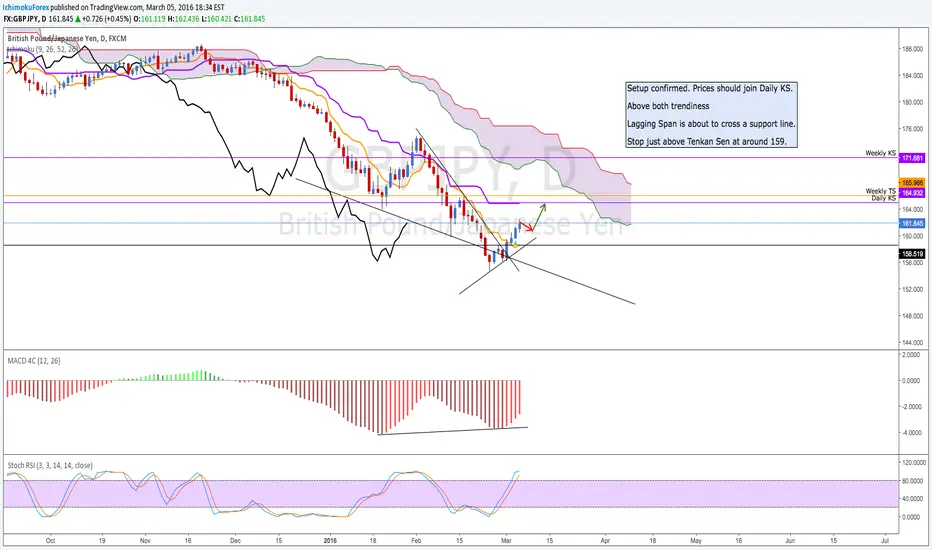
Task: Click the Jun date on time axis
Action: point(790,540)
